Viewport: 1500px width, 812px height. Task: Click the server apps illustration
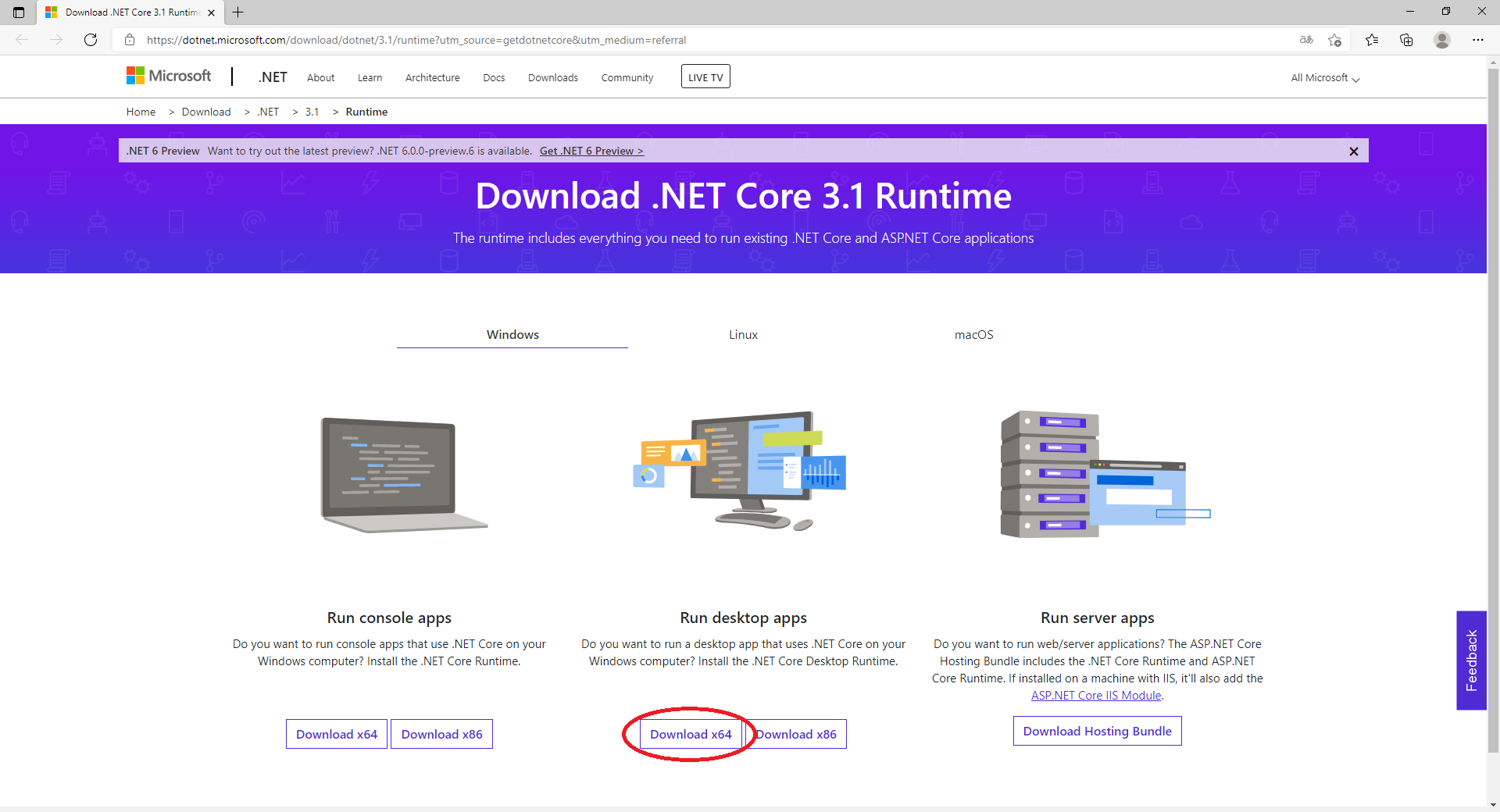[1105, 475]
